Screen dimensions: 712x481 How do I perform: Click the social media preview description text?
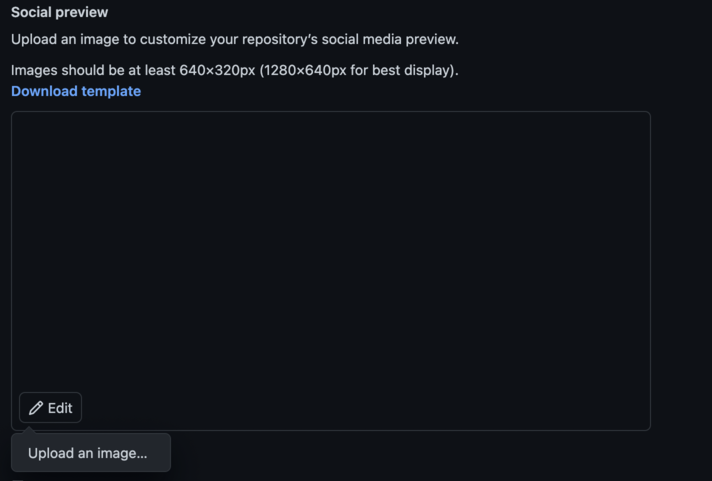pos(235,40)
